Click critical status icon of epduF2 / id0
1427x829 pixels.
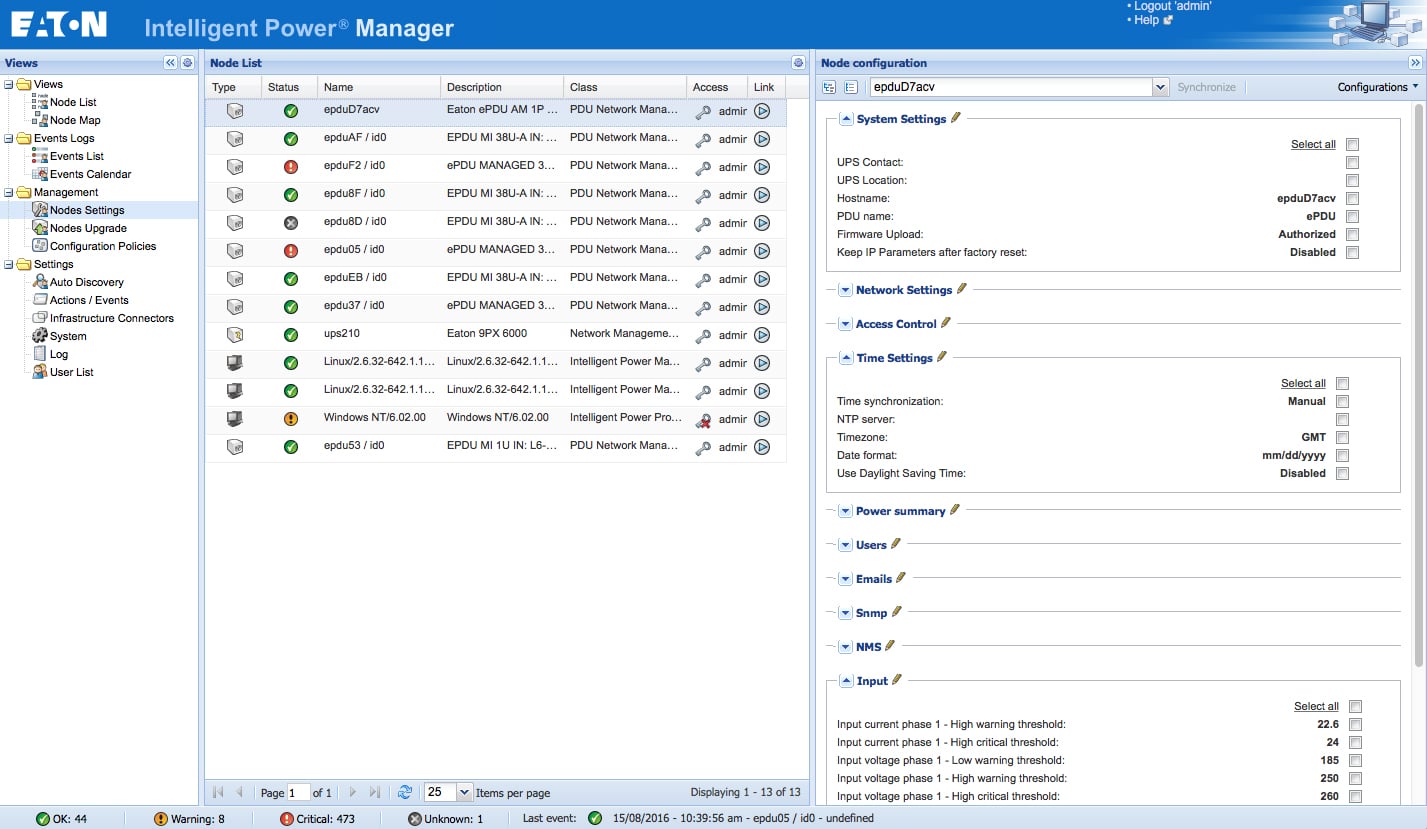(x=291, y=167)
